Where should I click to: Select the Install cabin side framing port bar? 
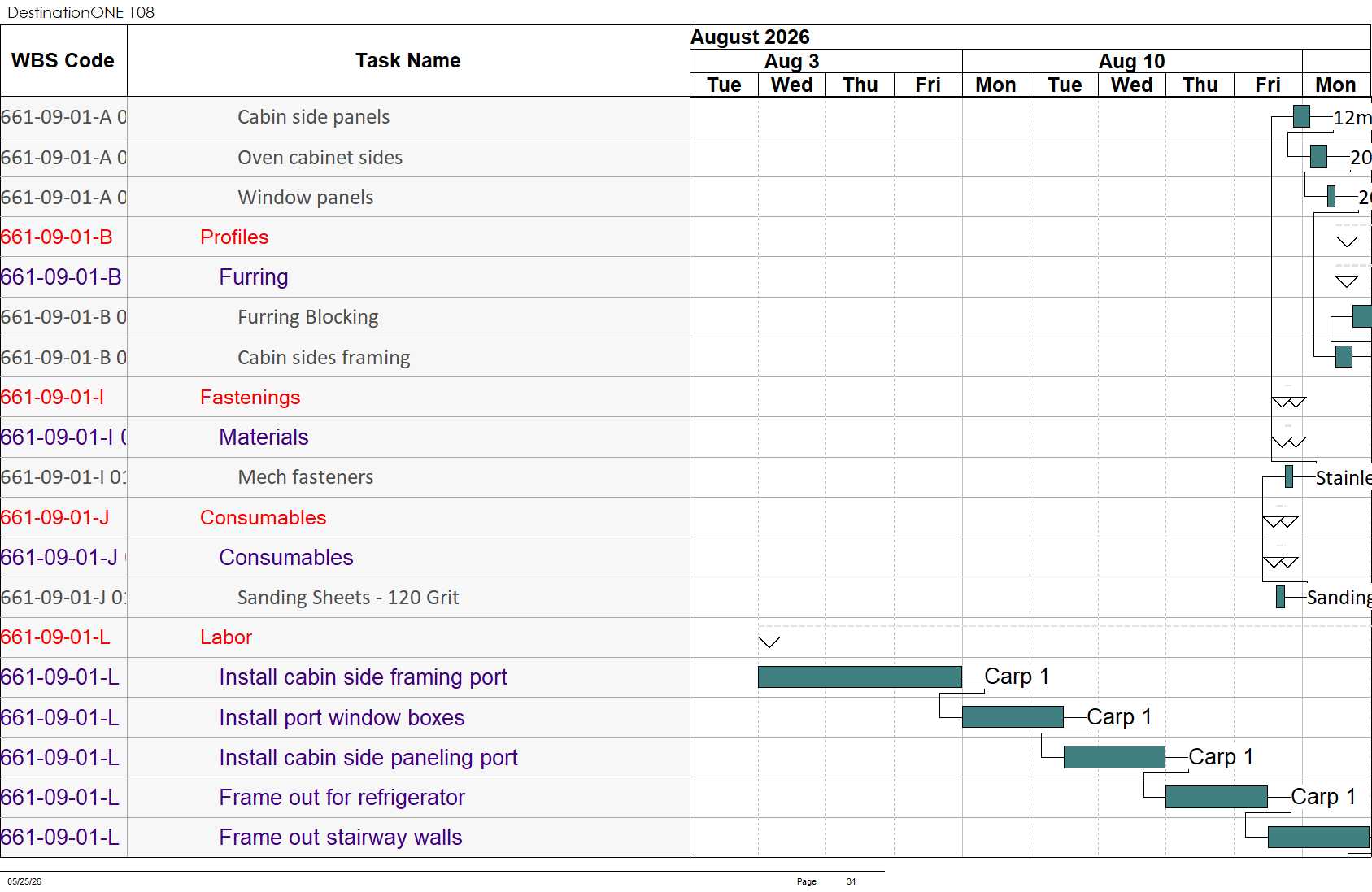860,677
